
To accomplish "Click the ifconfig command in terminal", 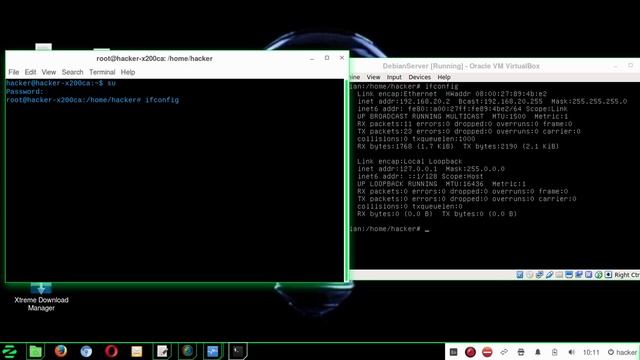I will tap(162, 100).
